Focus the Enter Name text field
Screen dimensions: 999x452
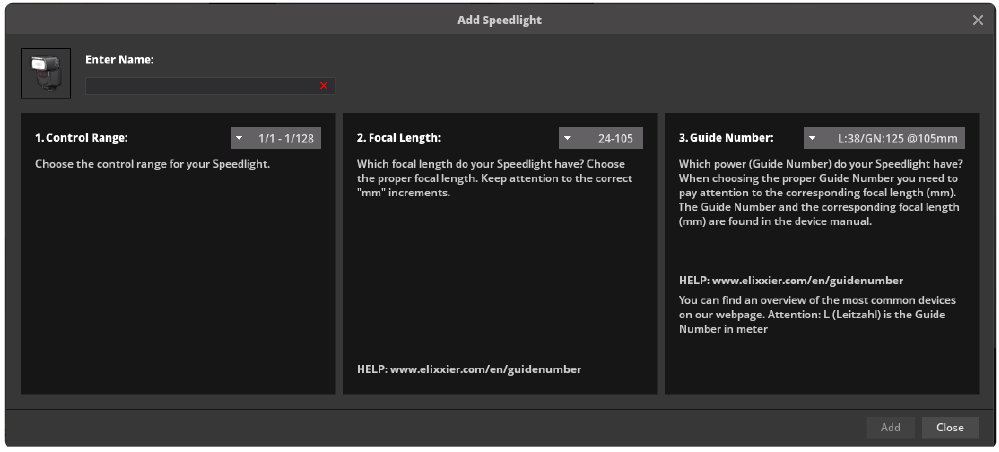pyautogui.click(x=200, y=86)
